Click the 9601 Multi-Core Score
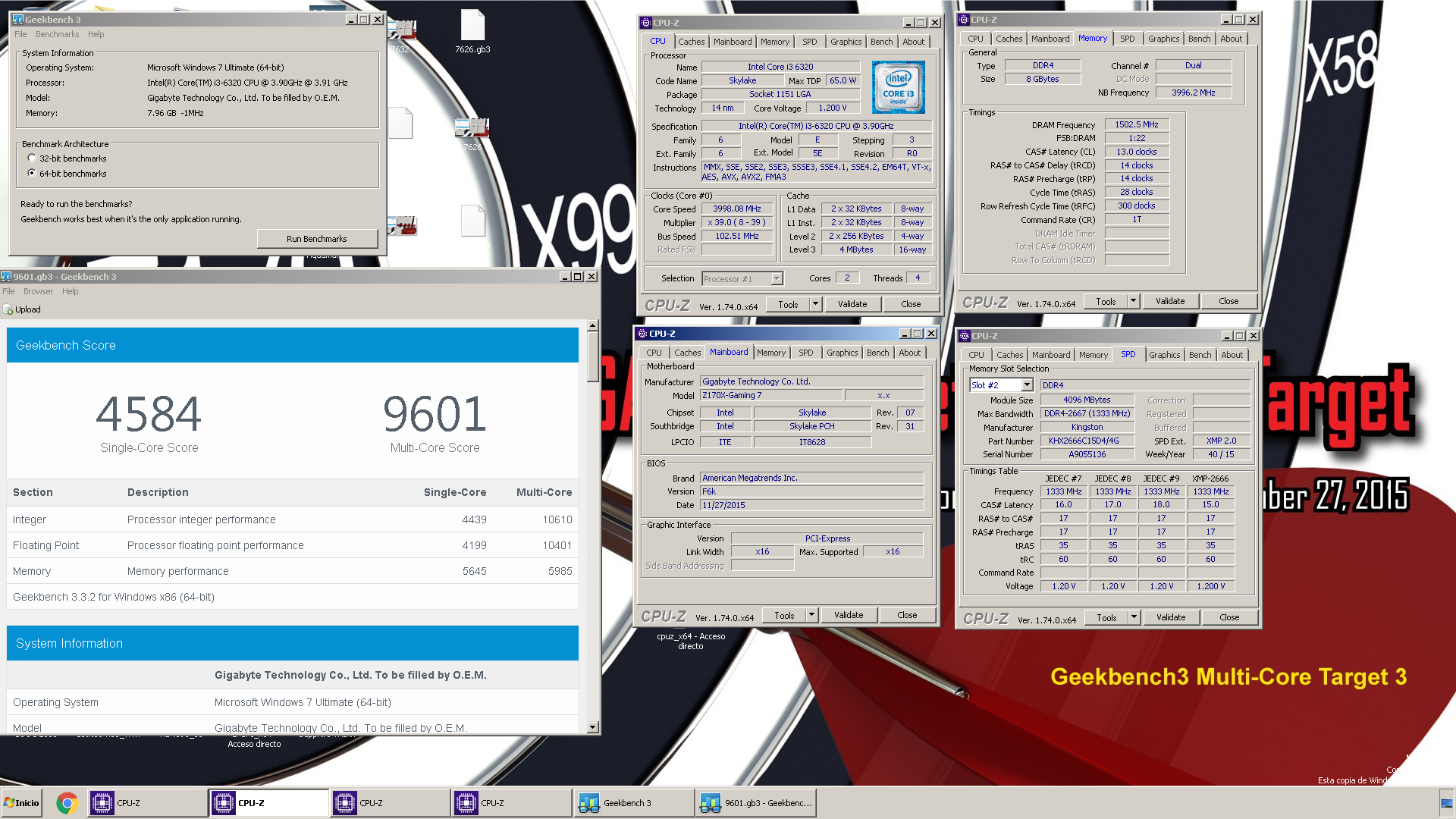 click(435, 414)
